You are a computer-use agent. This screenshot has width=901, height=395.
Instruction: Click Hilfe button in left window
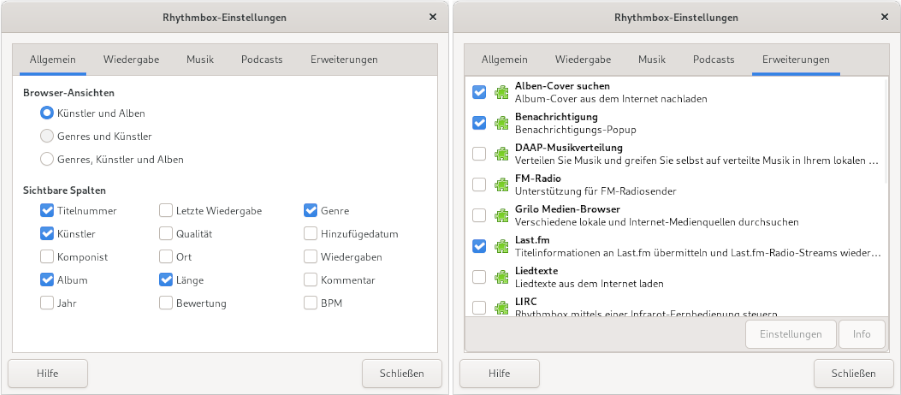click(47, 374)
